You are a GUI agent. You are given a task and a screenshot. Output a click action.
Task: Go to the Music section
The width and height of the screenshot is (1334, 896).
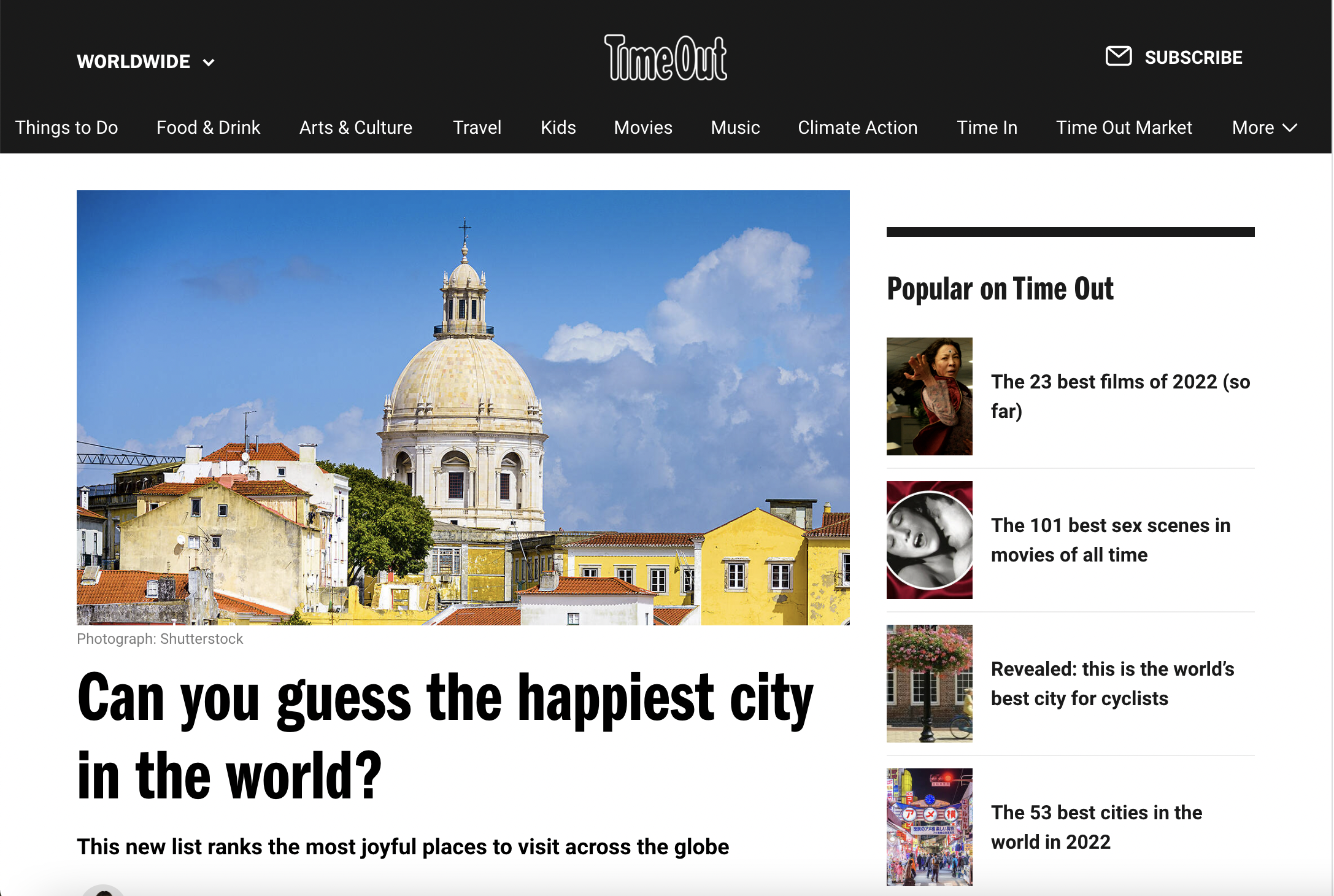coord(735,128)
